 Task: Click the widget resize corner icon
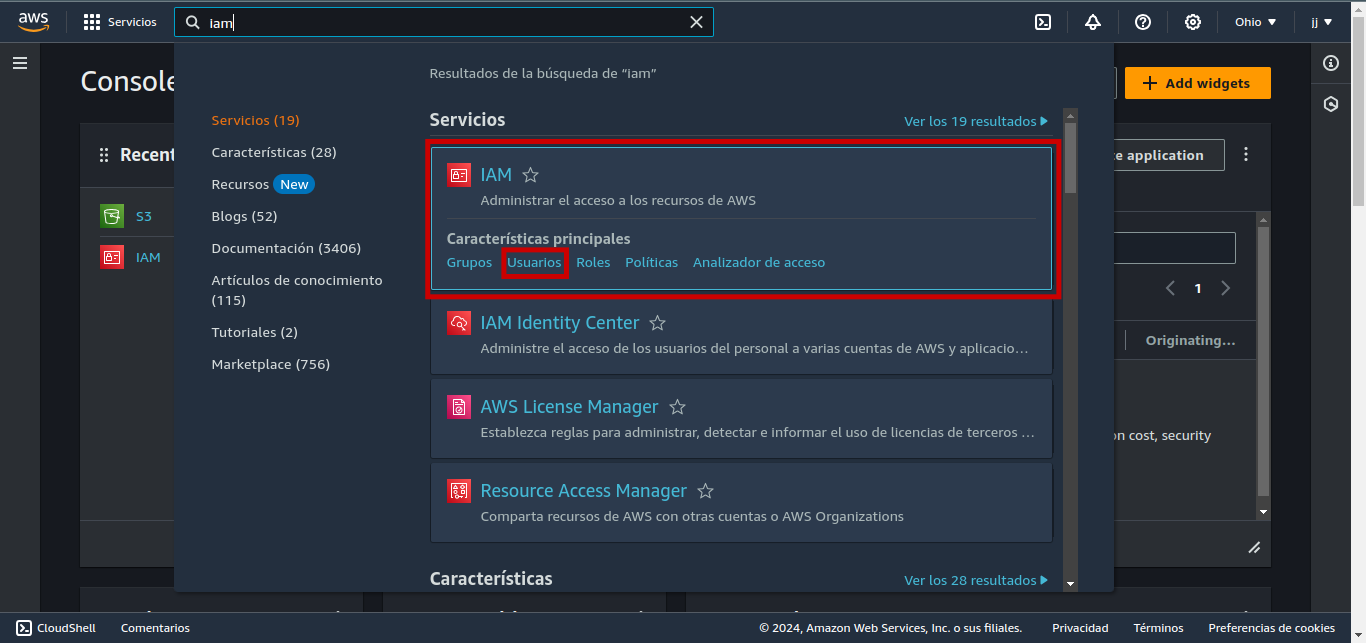click(x=1254, y=547)
